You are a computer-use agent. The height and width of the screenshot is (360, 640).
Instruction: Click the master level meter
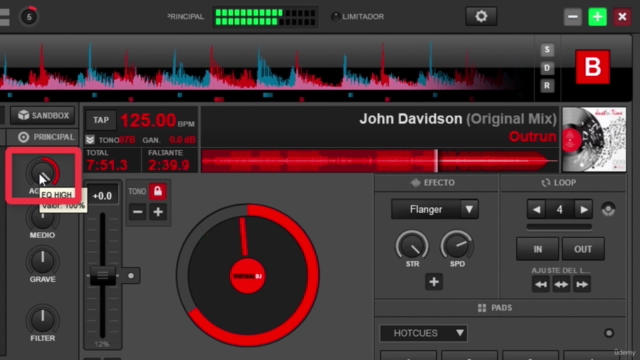tap(265, 17)
